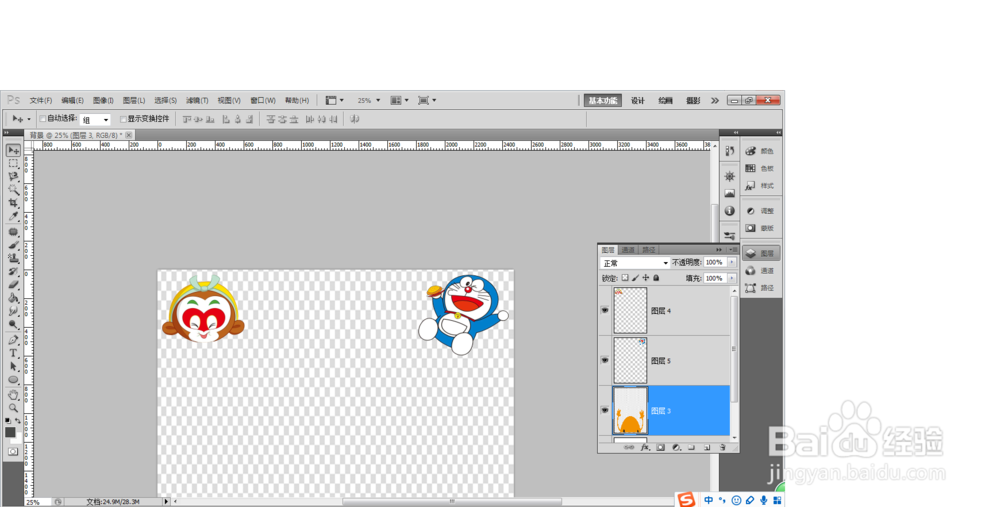Screen dimensions: 1000x507
Task: Open the fill 填充 slider arrow
Action: click(x=732, y=278)
